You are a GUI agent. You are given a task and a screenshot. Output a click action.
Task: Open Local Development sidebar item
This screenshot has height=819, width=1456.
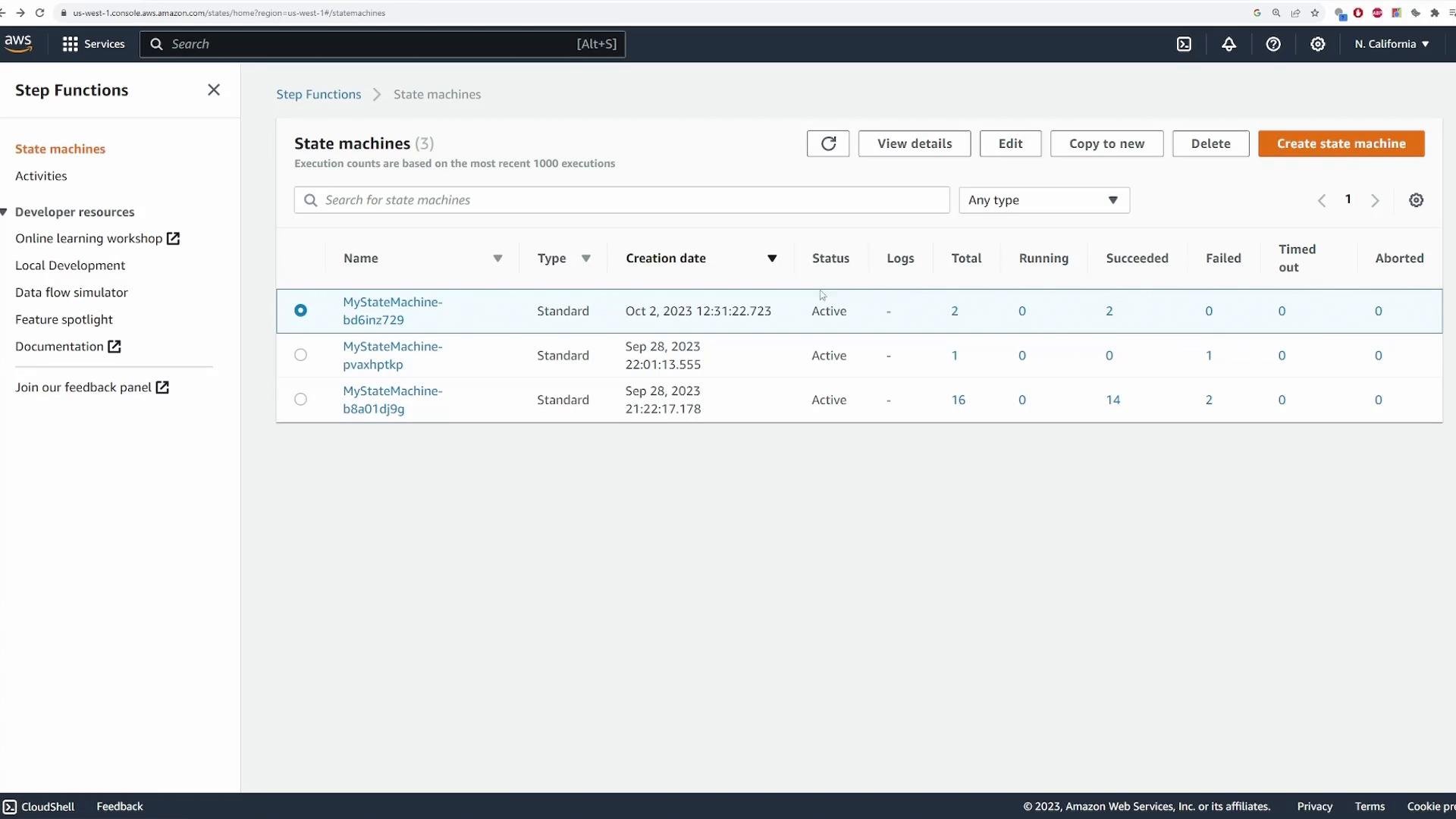[x=70, y=265]
